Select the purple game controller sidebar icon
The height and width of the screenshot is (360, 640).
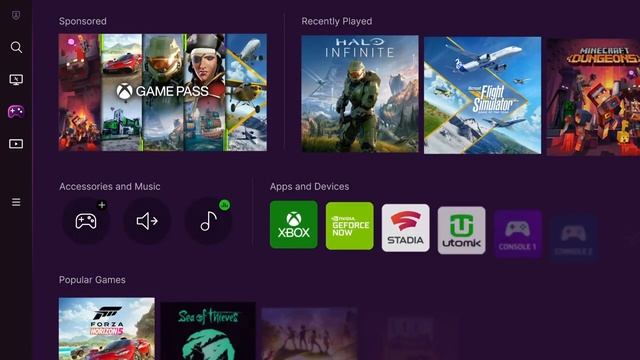[16, 111]
